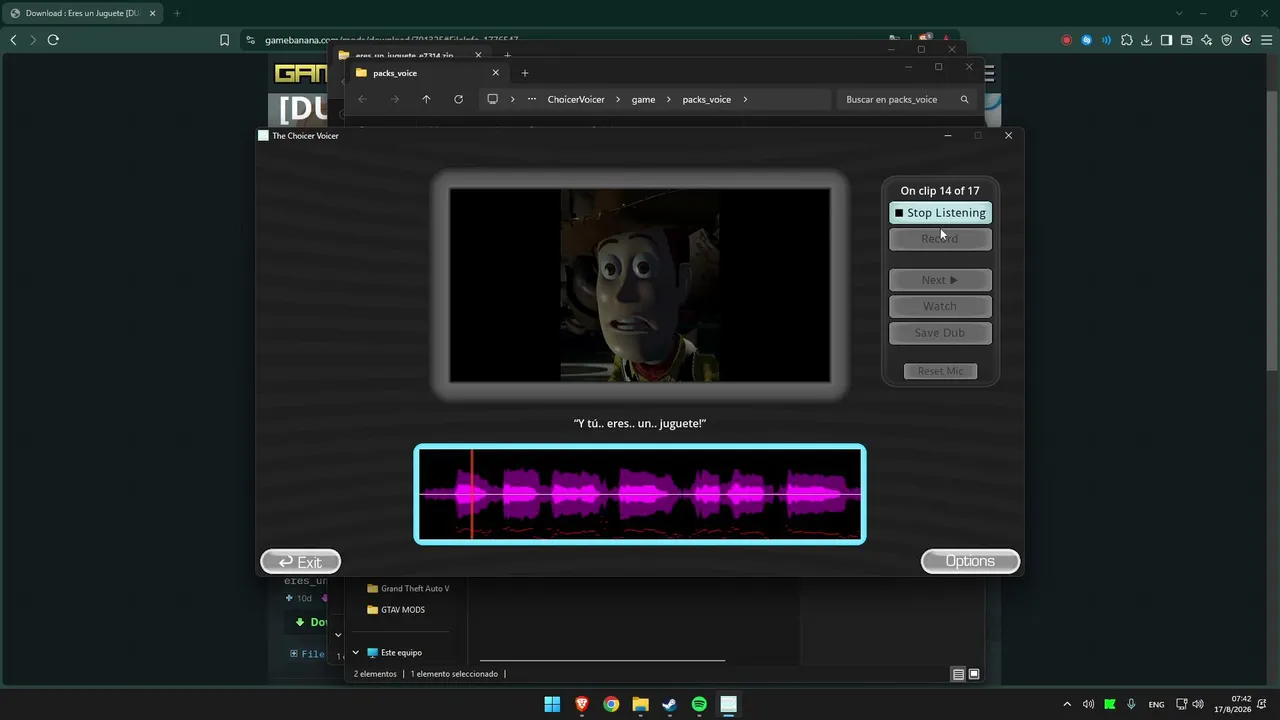Image resolution: width=1280 pixels, height=720 pixels.
Task: Collapse the 'Este equipo' tree node
Action: pos(355,653)
